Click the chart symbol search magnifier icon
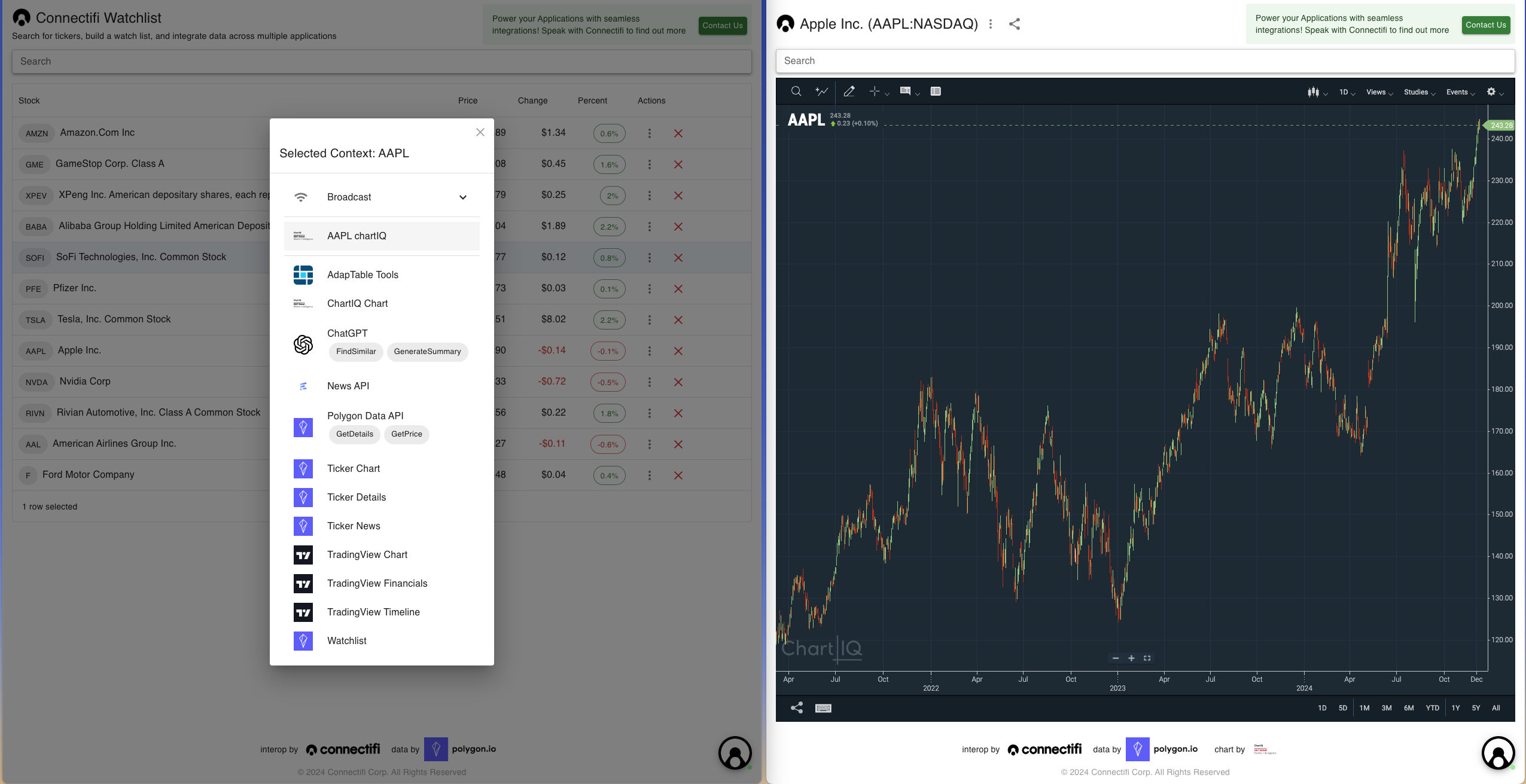 (796, 91)
